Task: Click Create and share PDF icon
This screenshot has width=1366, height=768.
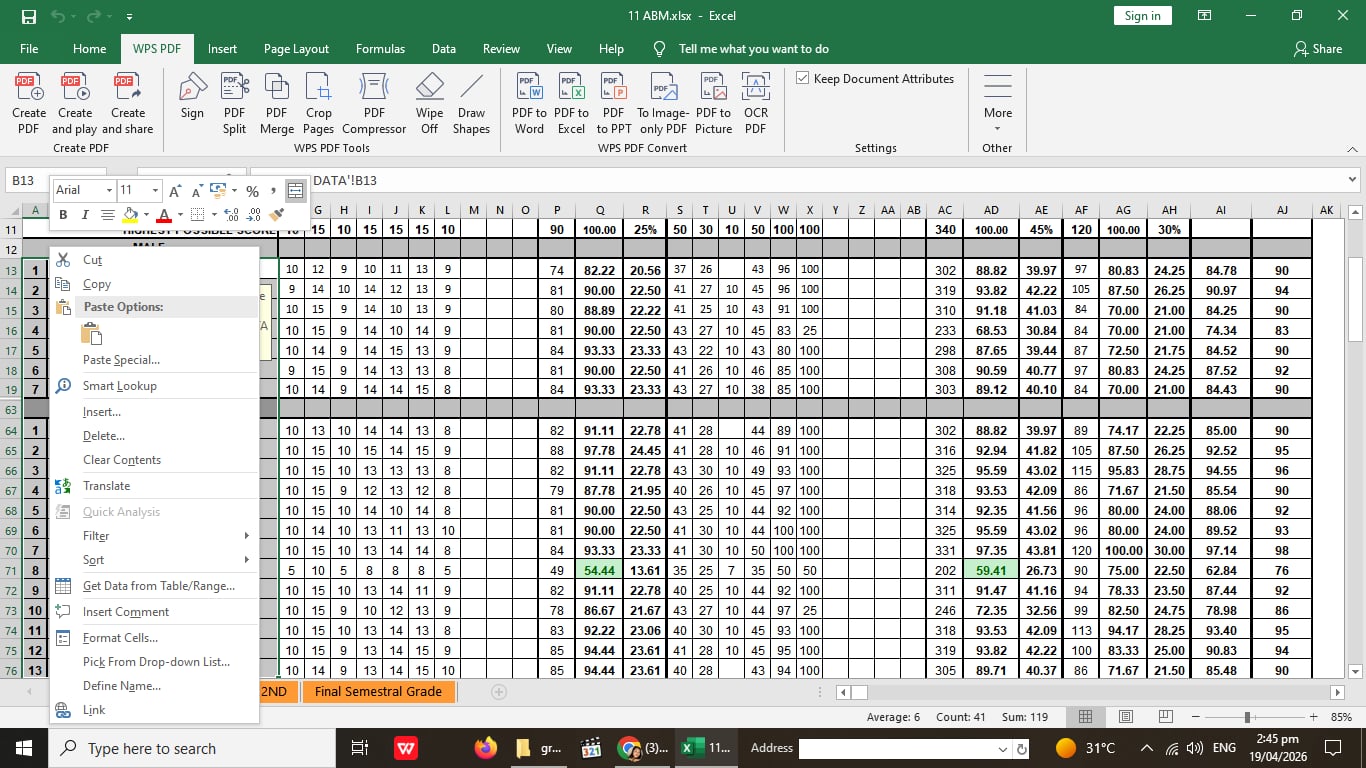Action: [x=128, y=104]
